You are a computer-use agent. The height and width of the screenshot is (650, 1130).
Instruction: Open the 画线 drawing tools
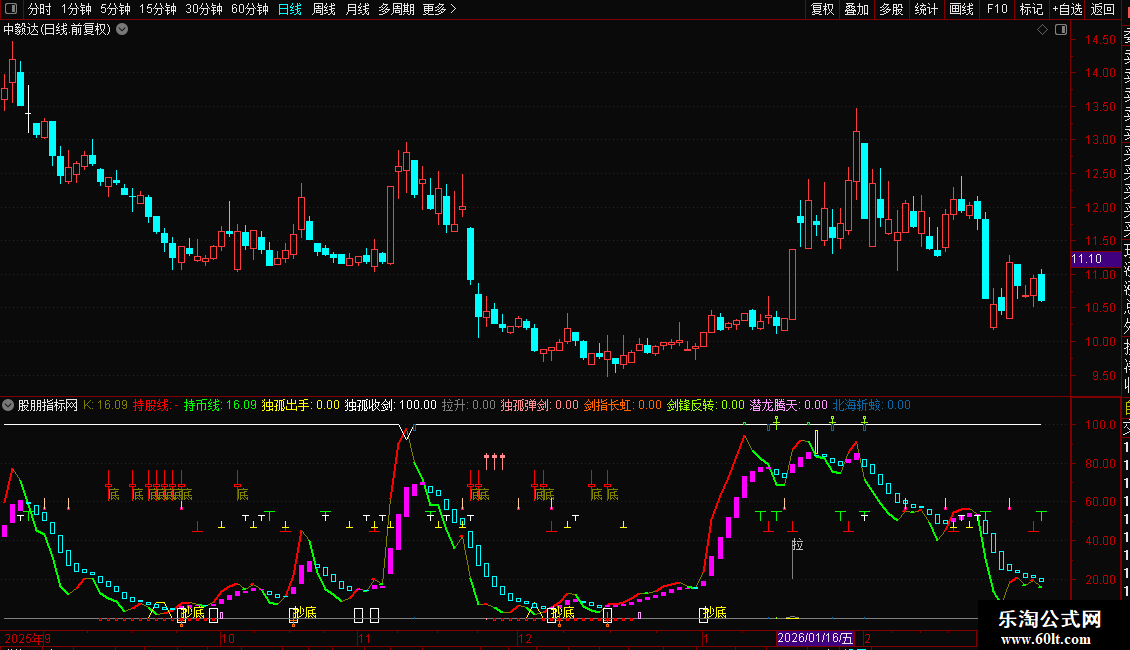(x=961, y=9)
